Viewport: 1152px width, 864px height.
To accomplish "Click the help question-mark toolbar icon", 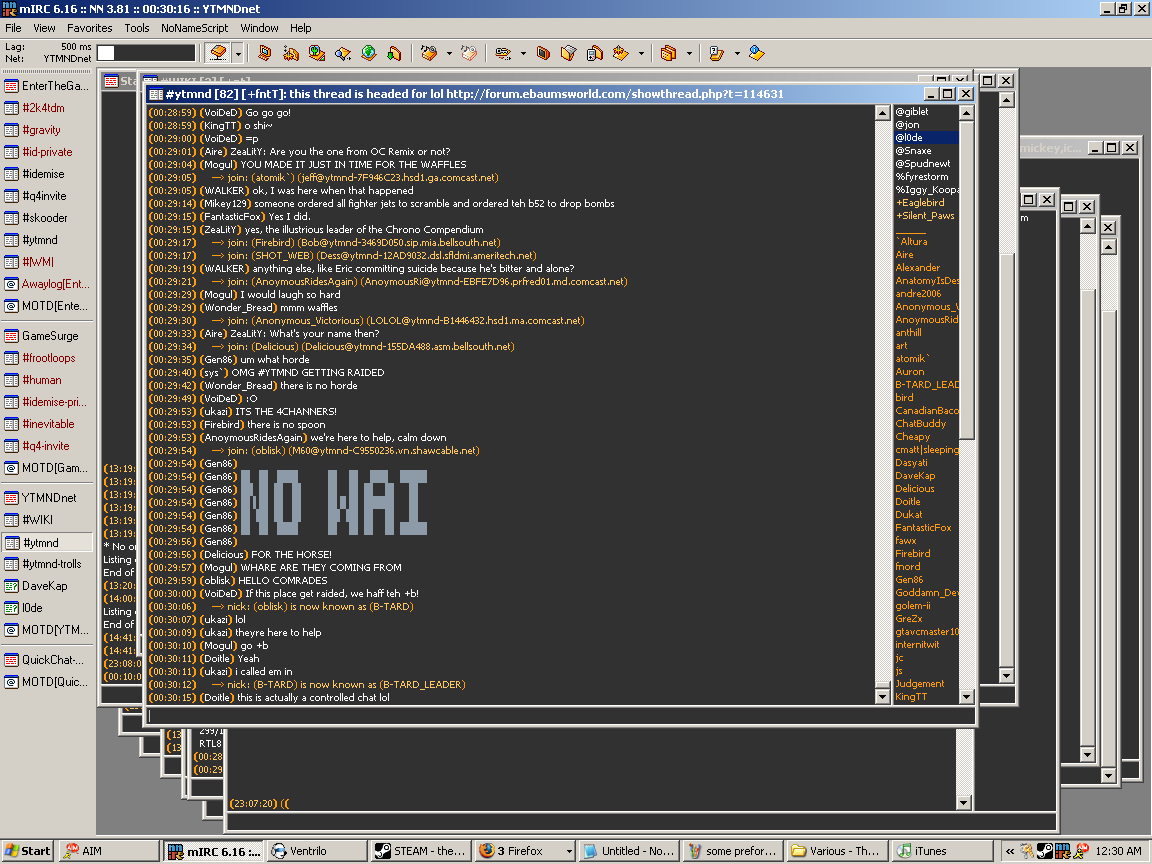I will (x=716, y=53).
